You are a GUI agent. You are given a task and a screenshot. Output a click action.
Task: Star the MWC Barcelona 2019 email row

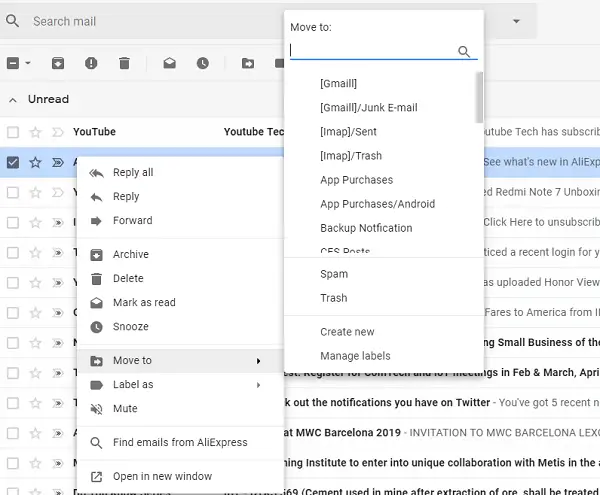coord(36,433)
